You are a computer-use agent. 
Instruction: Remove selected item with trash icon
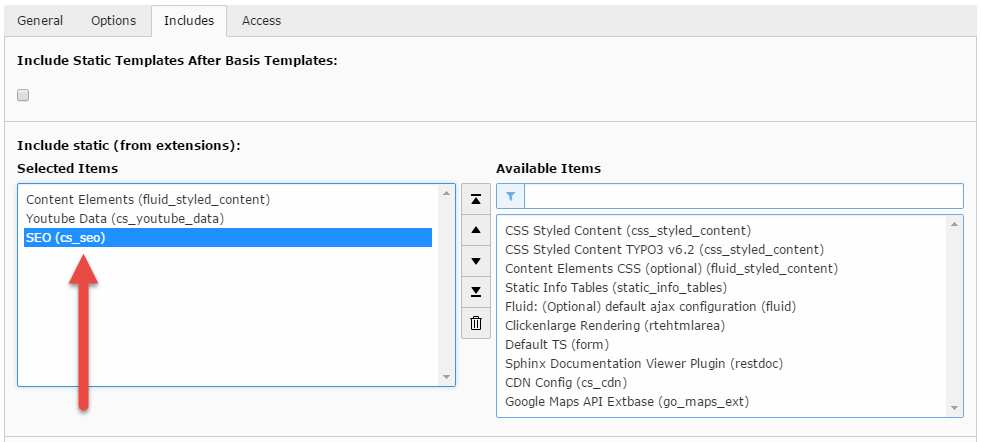click(x=476, y=323)
